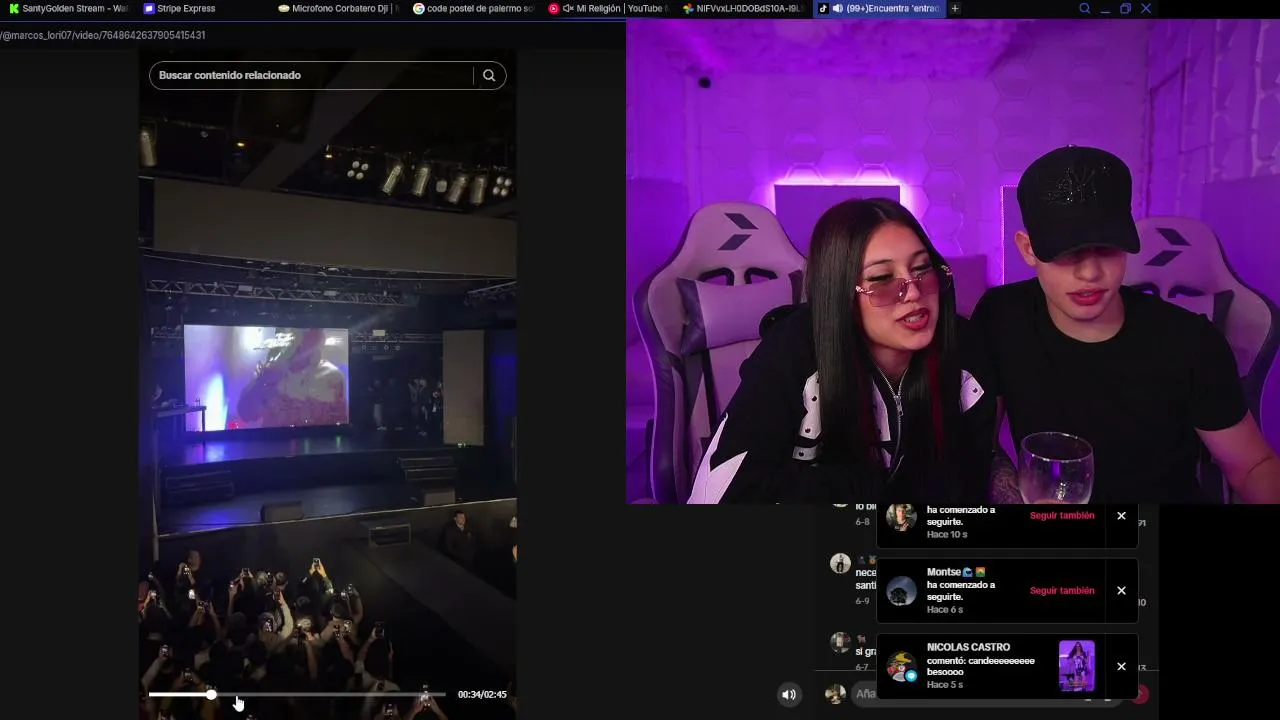Image resolution: width=1280 pixels, height=720 pixels.
Task: Click the tab audio speaker icon on TikTok tab
Action: pyautogui.click(x=837, y=9)
